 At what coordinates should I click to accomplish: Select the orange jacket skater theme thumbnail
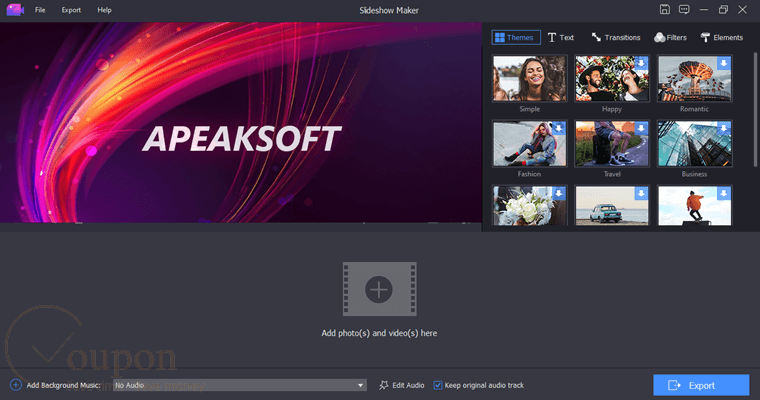click(x=694, y=206)
